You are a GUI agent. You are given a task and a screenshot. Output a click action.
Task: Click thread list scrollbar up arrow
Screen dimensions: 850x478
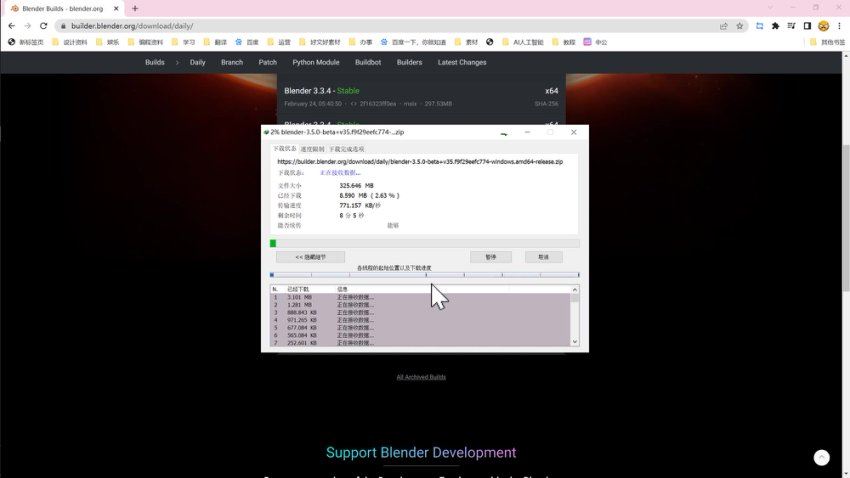[x=575, y=290]
